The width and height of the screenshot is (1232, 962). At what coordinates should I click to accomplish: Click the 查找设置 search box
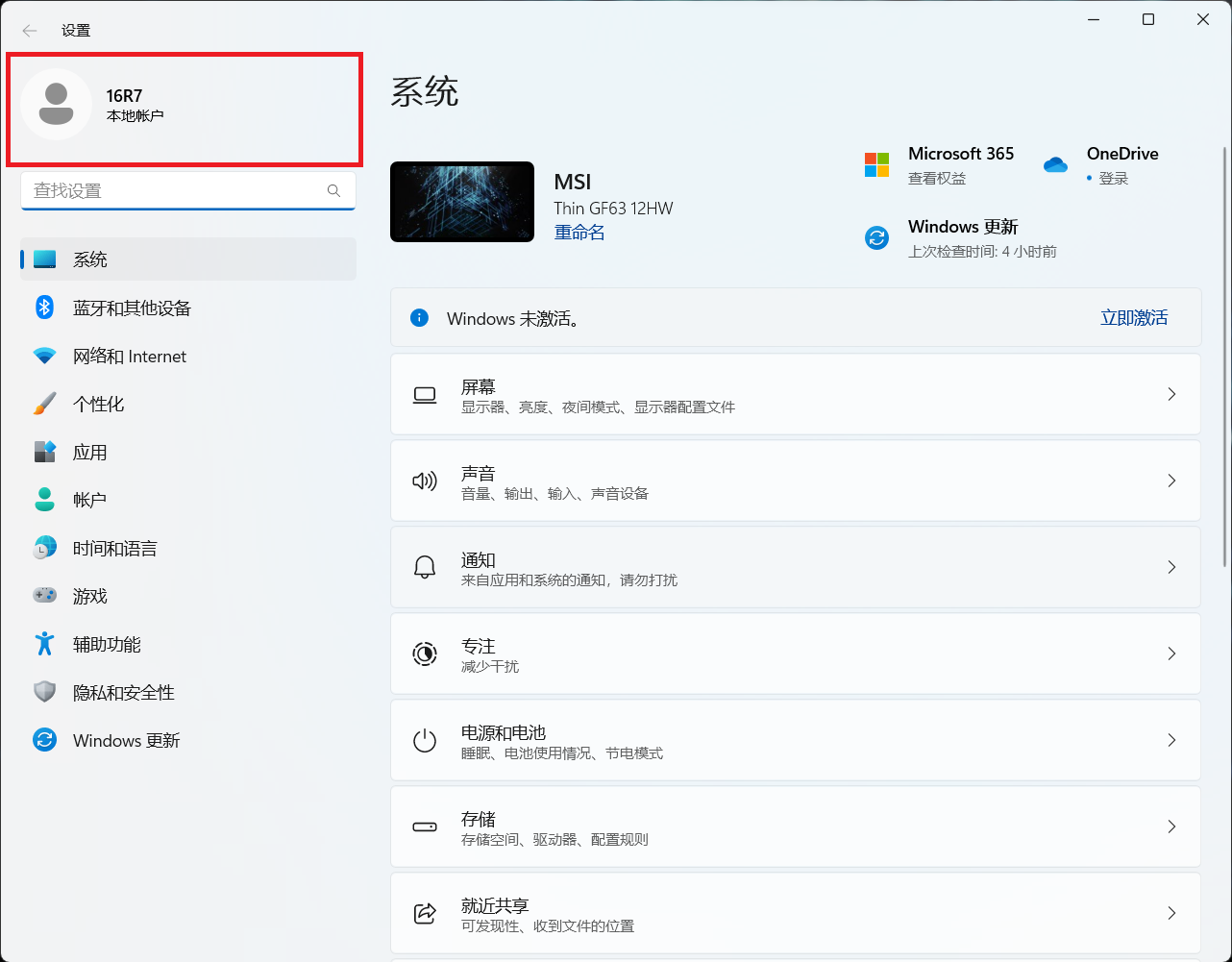tap(178, 190)
